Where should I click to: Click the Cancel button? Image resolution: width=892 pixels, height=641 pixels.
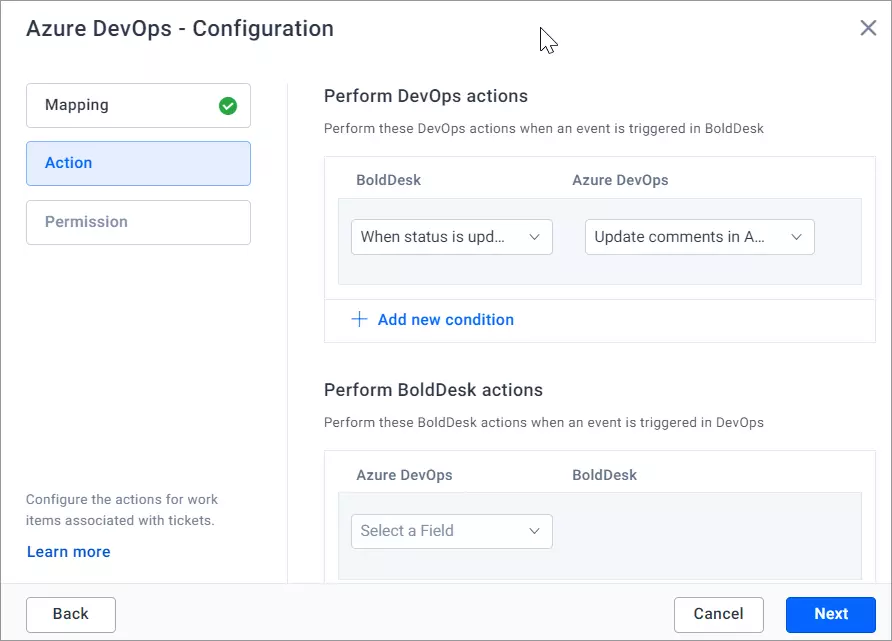coord(718,615)
